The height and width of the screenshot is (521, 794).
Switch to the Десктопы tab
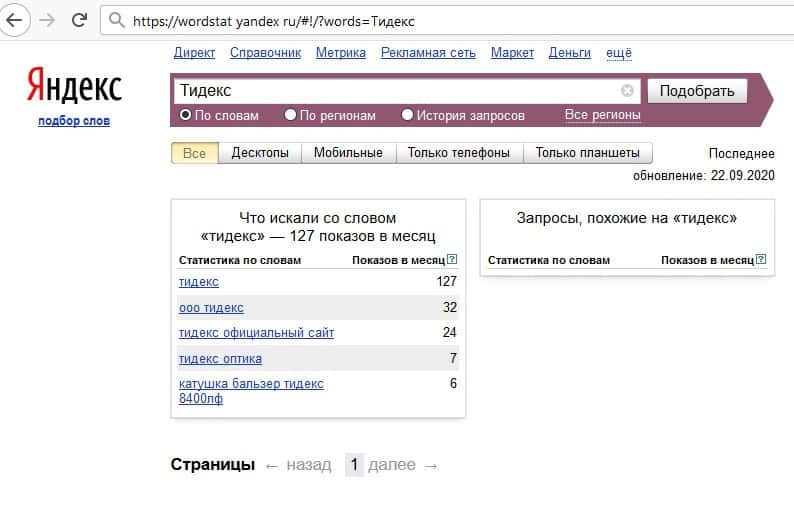tap(260, 153)
